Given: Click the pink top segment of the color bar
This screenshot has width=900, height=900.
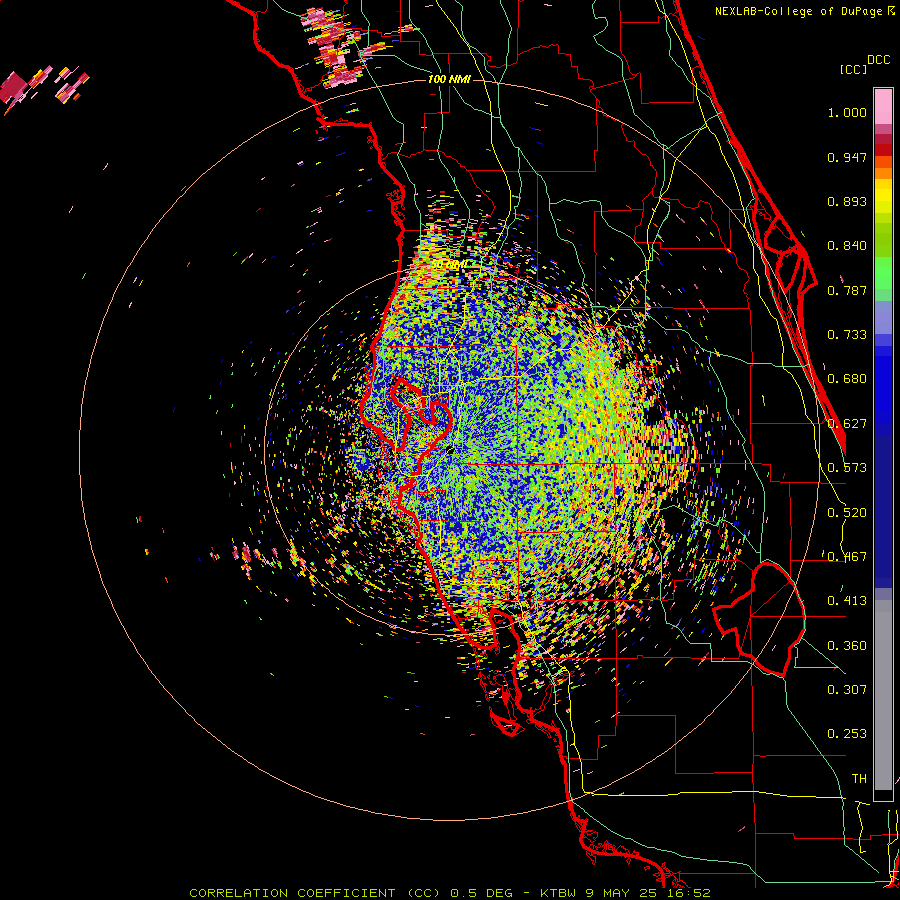Looking at the screenshot, I should point(883,106).
